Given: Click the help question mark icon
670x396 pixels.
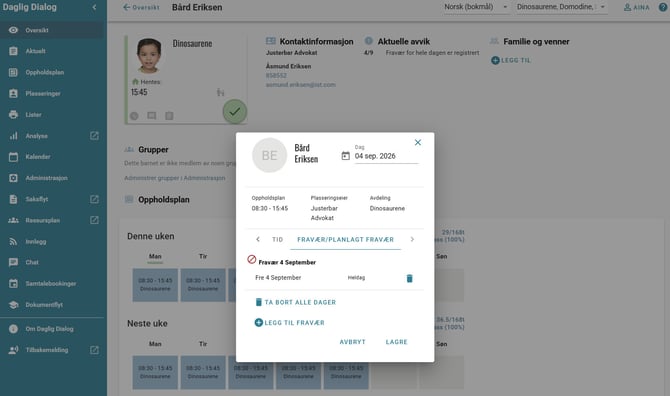Looking at the screenshot, I should [x=663, y=7].
